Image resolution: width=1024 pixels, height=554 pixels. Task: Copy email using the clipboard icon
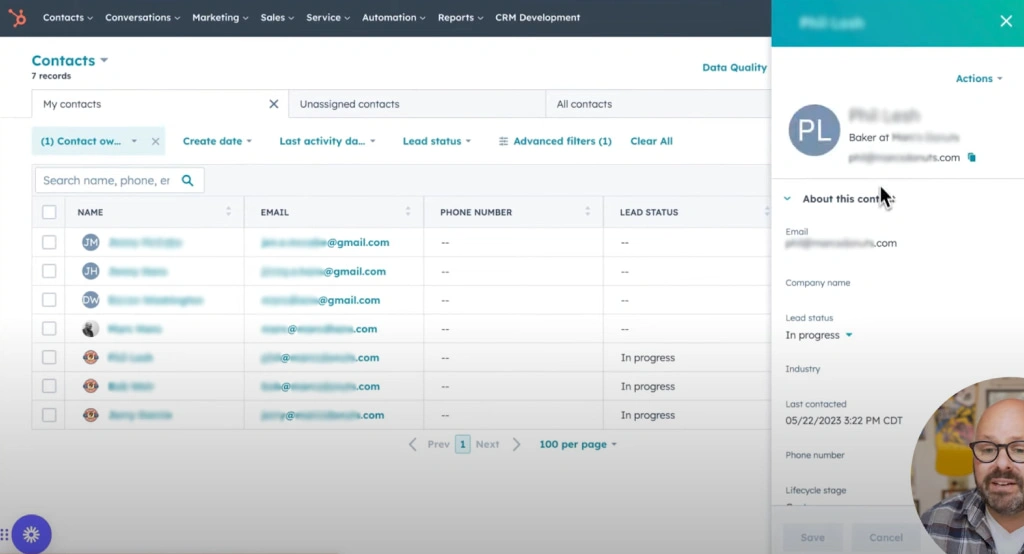[x=972, y=157]
